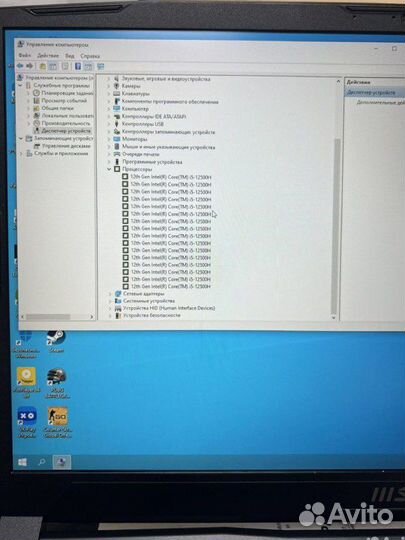Image resolution: width=405 pixels, height=540 pixels.
Task: Click the blue Help toolbar icon
Action: pos(78,66)
